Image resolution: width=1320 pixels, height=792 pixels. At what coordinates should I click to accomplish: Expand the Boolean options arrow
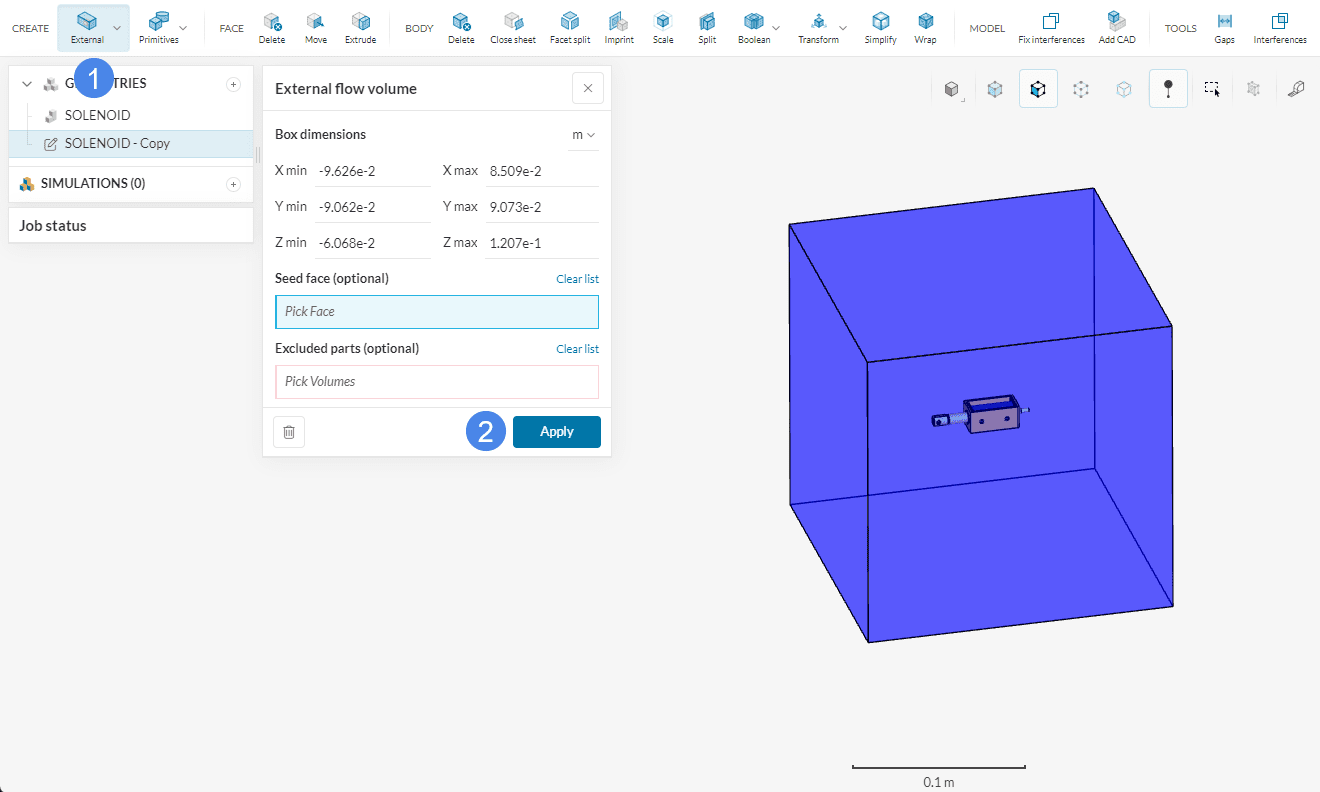pyautogui.click(x=777, y=28)
